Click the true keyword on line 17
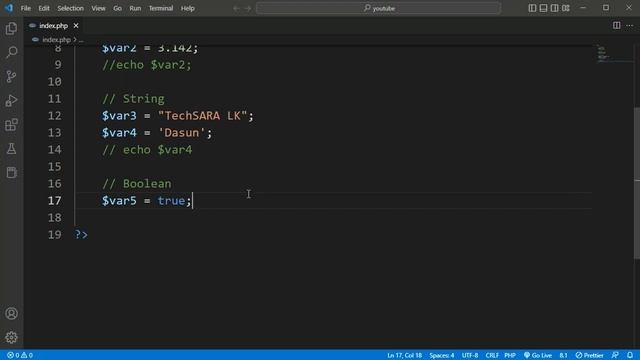This screenshot has width=640, height=360. tap(171, 200)
